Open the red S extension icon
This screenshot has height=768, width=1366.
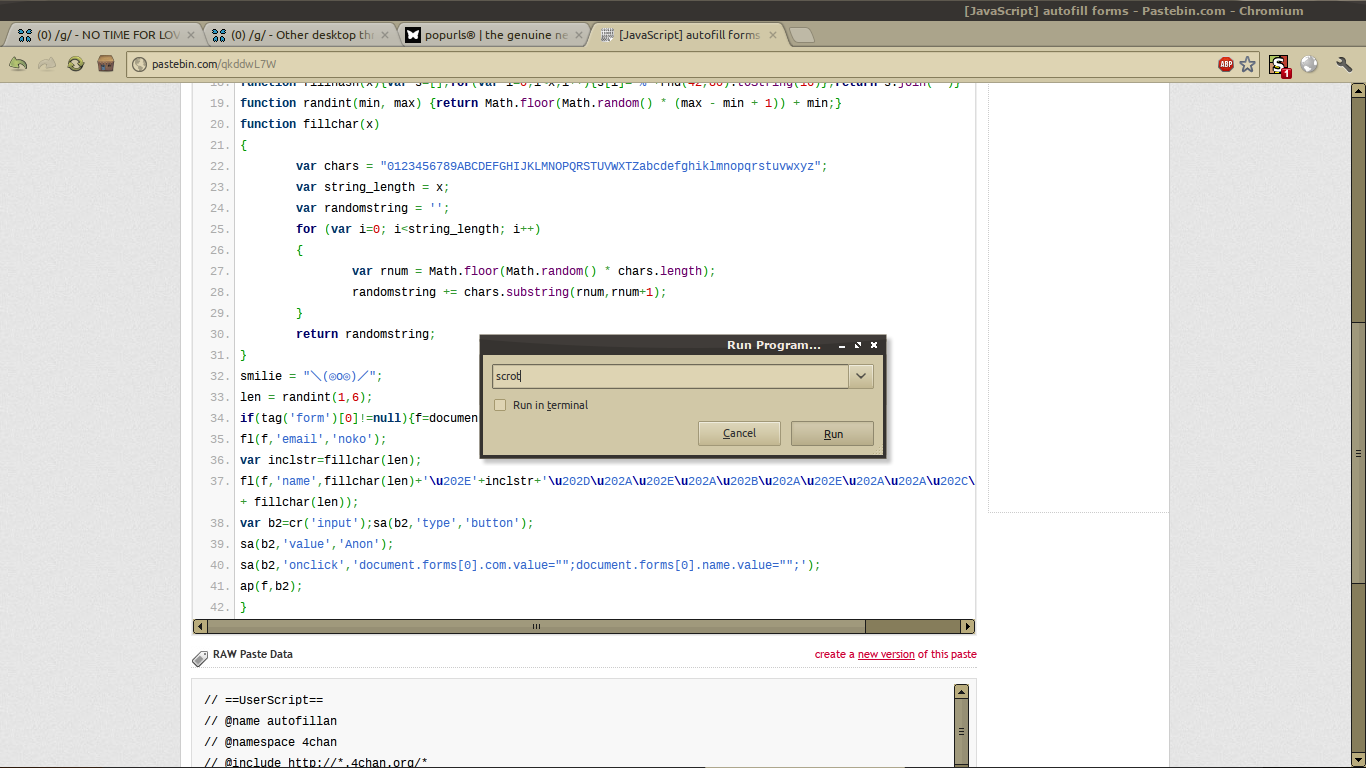[x=1279, y=65]
